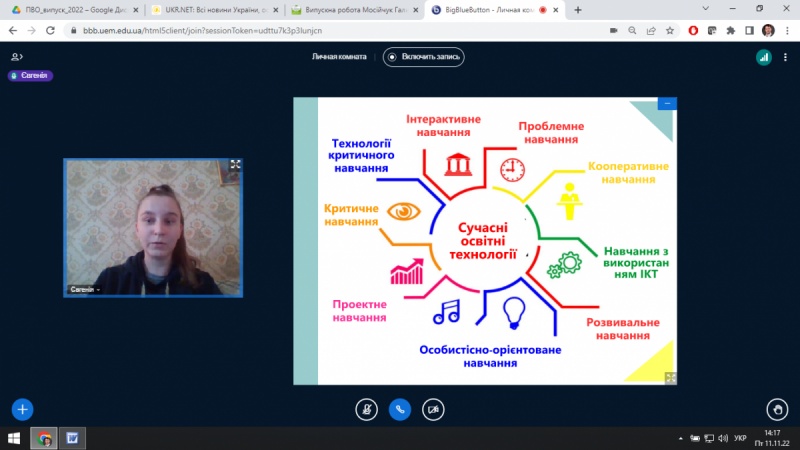Screen dimensions: 800x450
Task: Toggle microphone mute button
Action: [367, 408]
